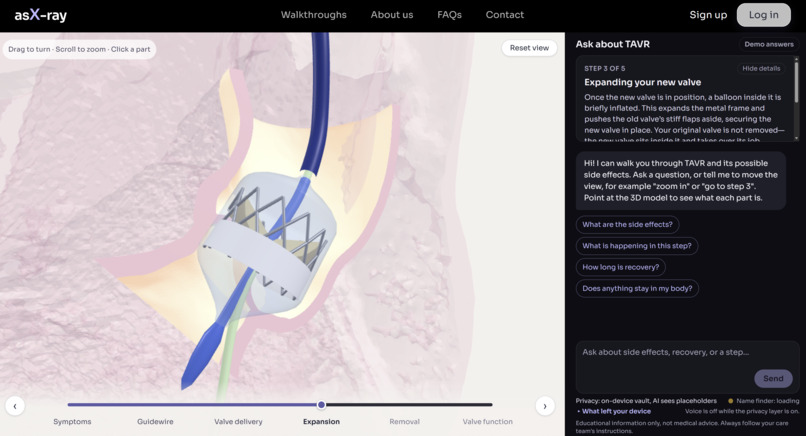Ask "How long is recovery?"
The width and height of the screenshot is (806, 436).
[x=620, y=267]
